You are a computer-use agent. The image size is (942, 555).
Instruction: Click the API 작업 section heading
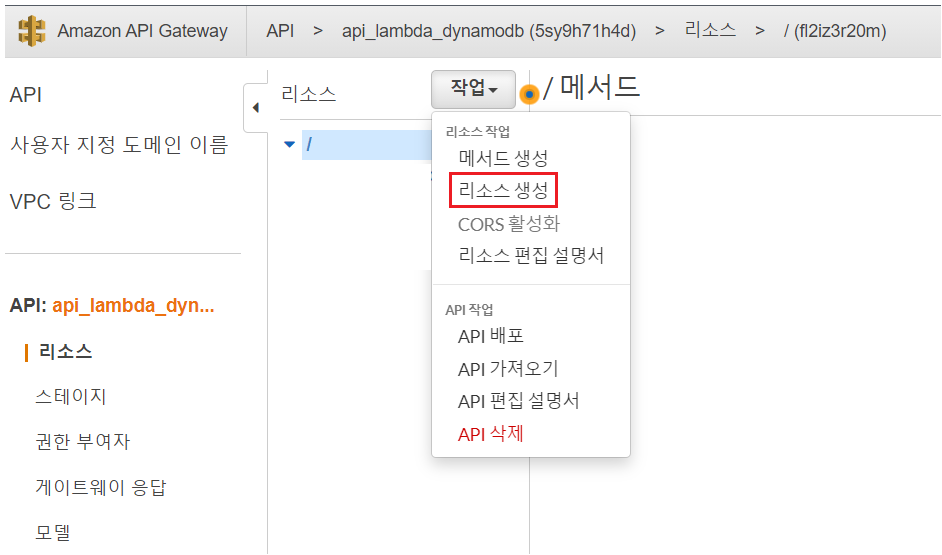point(469,310)
